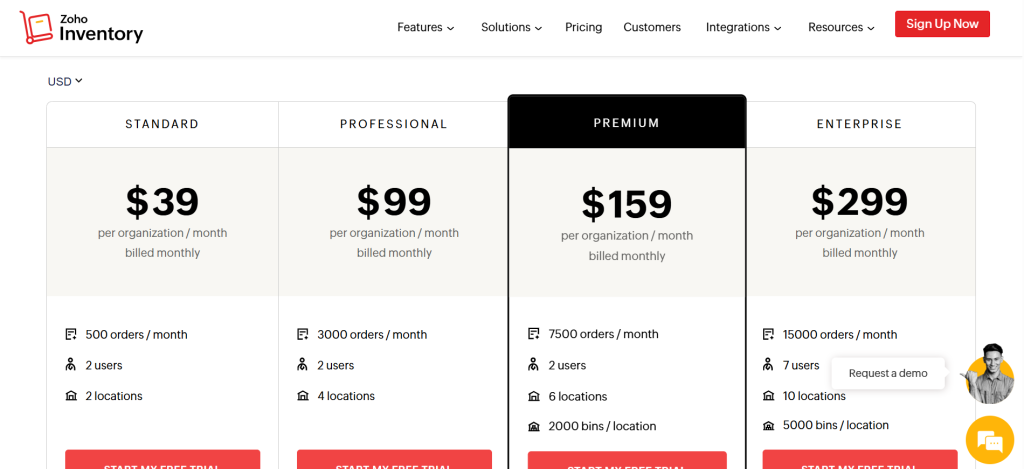
Task: Click the orders icon in Standard plan
Action: pyautogui.click(x=71, y=334)
